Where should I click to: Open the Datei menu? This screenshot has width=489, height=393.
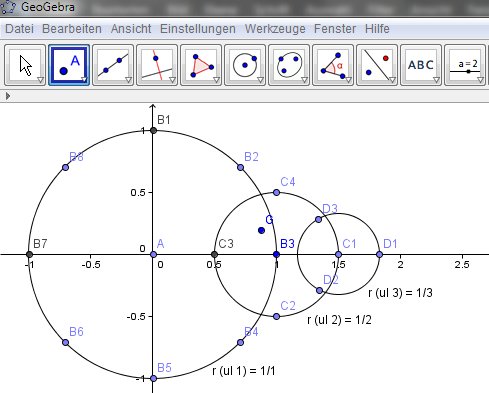tap(20, 29)
